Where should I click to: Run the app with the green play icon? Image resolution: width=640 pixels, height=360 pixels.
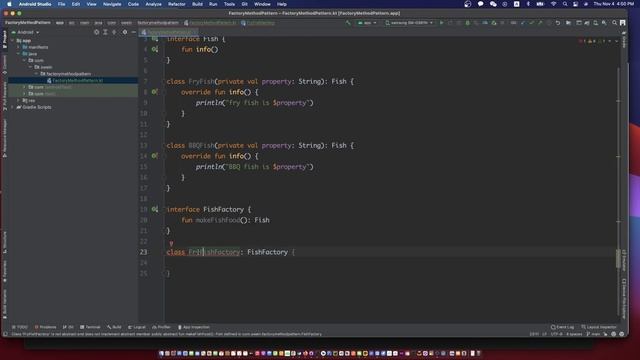[441, 23]
